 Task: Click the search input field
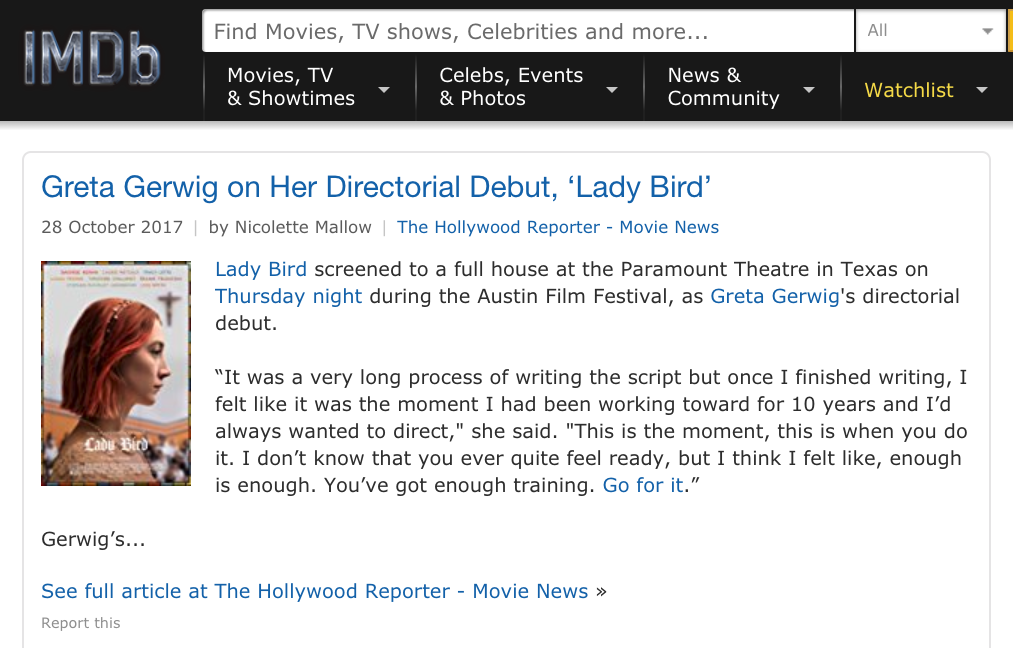528,31
